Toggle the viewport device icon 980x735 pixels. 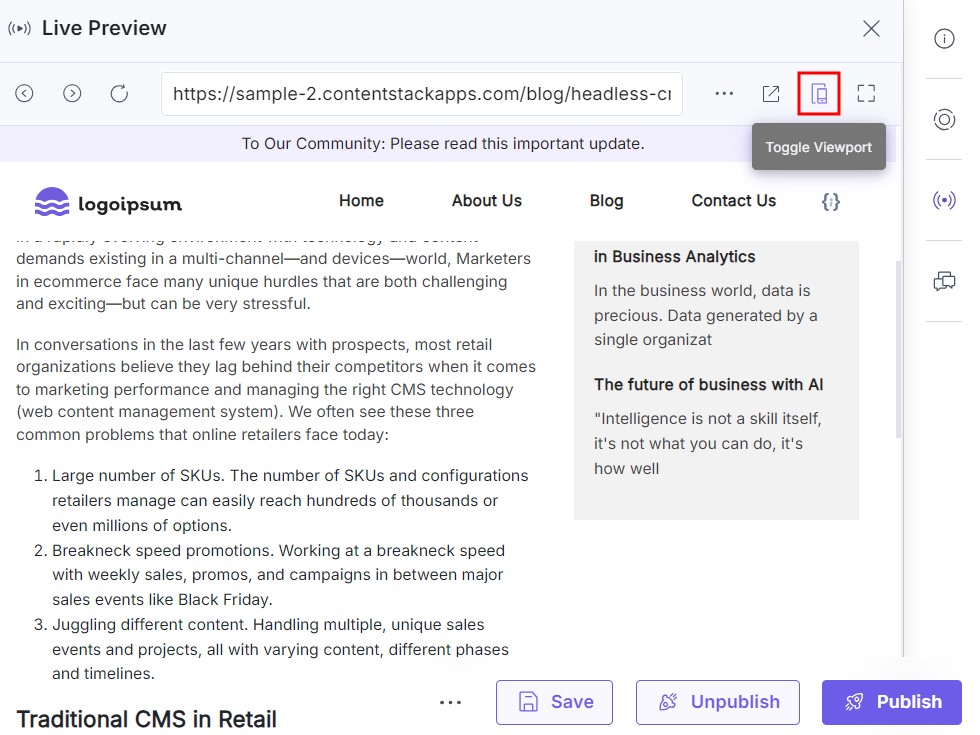(819, 94)
